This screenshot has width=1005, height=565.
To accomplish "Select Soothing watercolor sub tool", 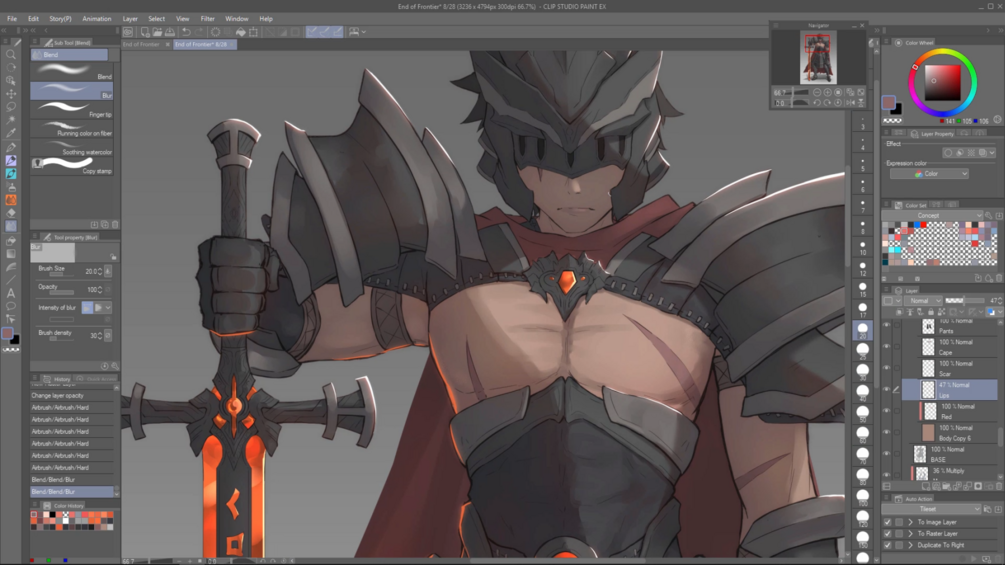I will [x=72, y=147].
